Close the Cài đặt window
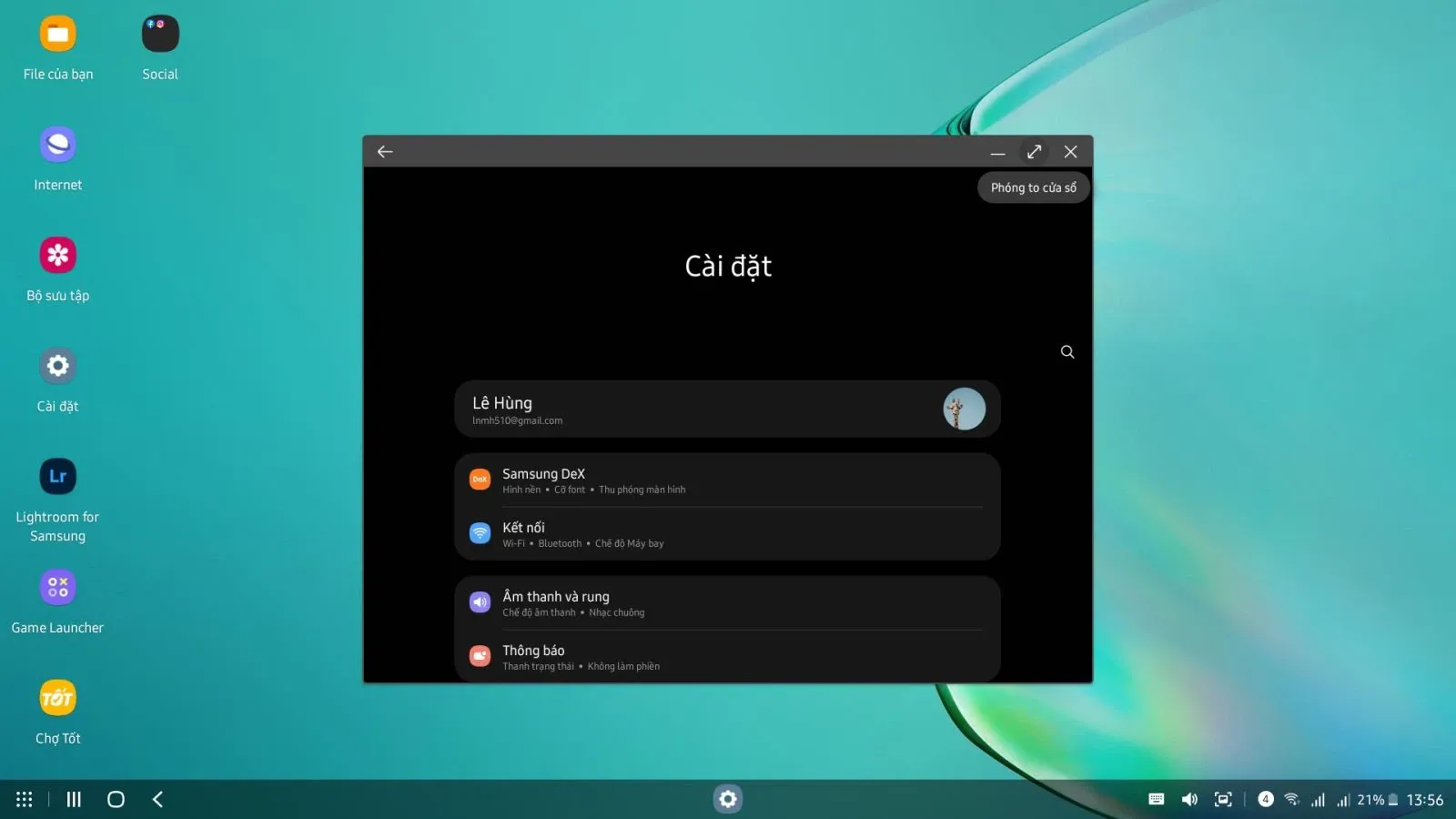Screen dimensions: 1456x819 pyautogui.click(x=1071, y=152)
